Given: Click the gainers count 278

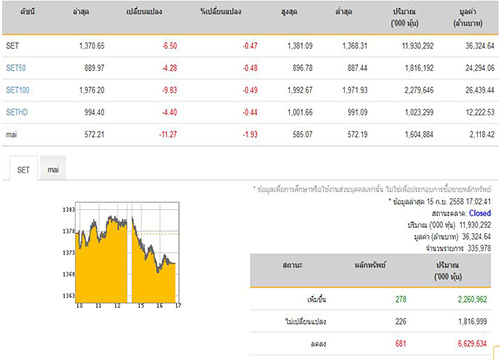Looking at the screenshot, I should tap(401, 299).
